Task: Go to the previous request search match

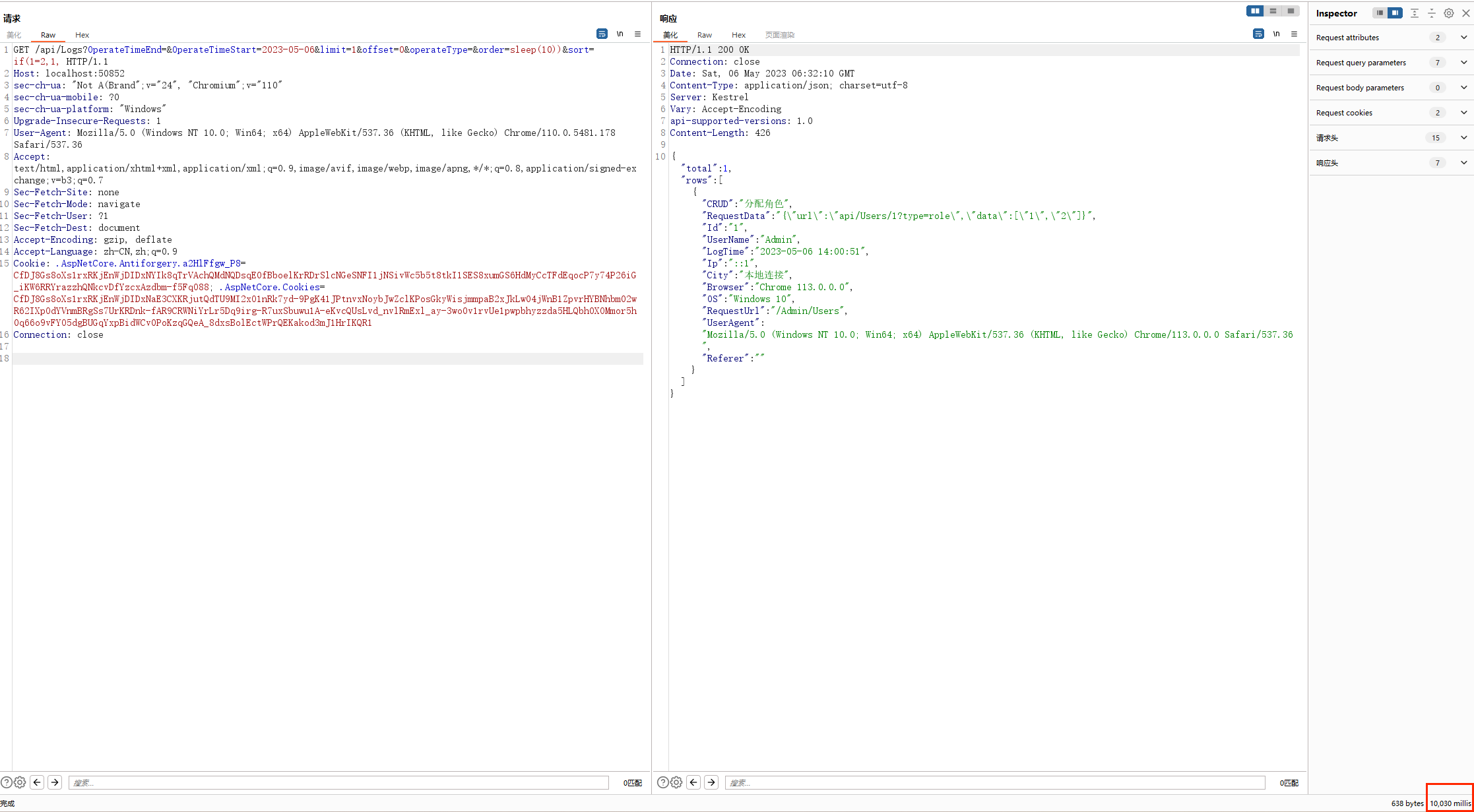Action: [x=37, y=782]
